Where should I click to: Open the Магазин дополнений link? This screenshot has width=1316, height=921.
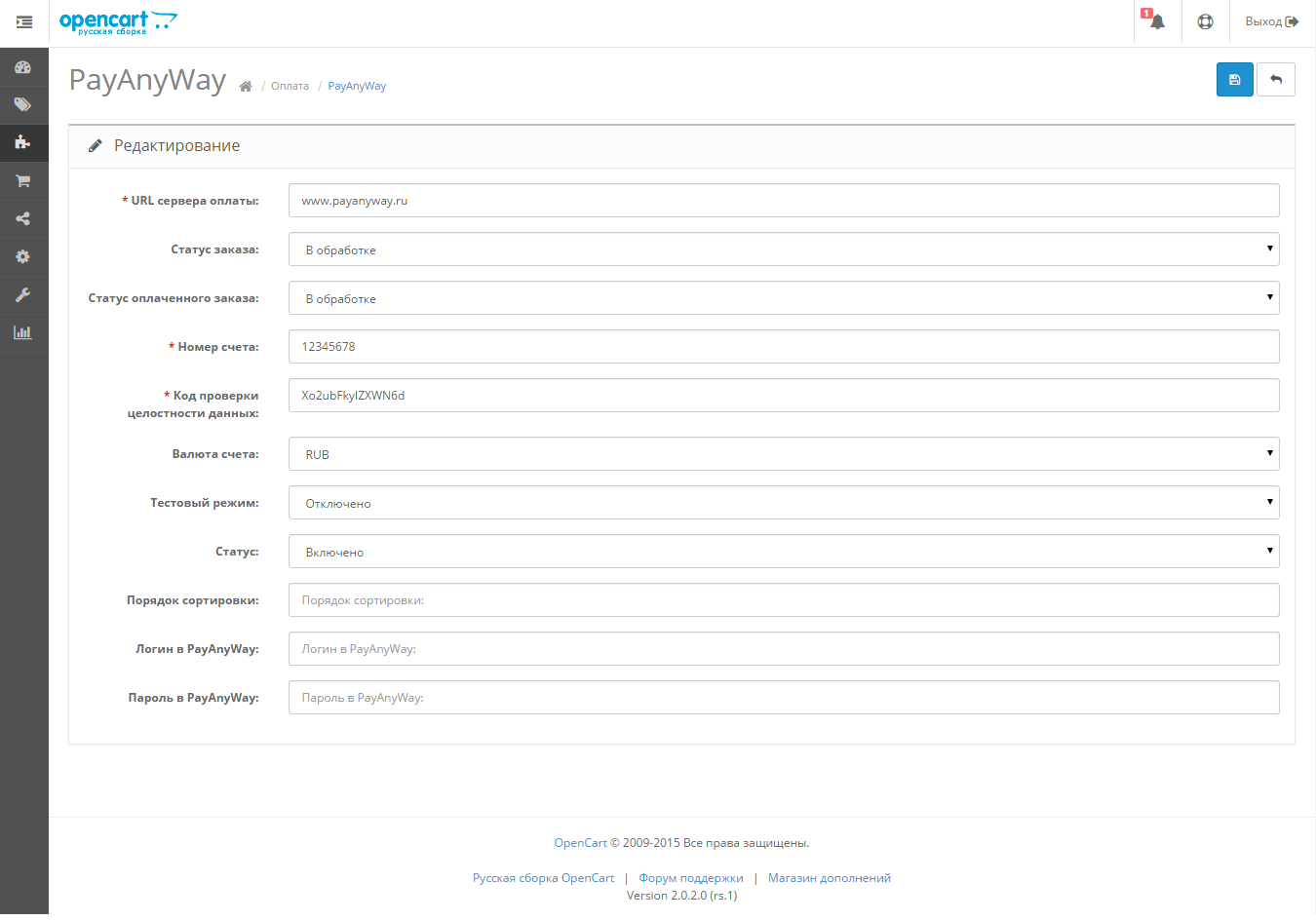click(x=830, y=878)
